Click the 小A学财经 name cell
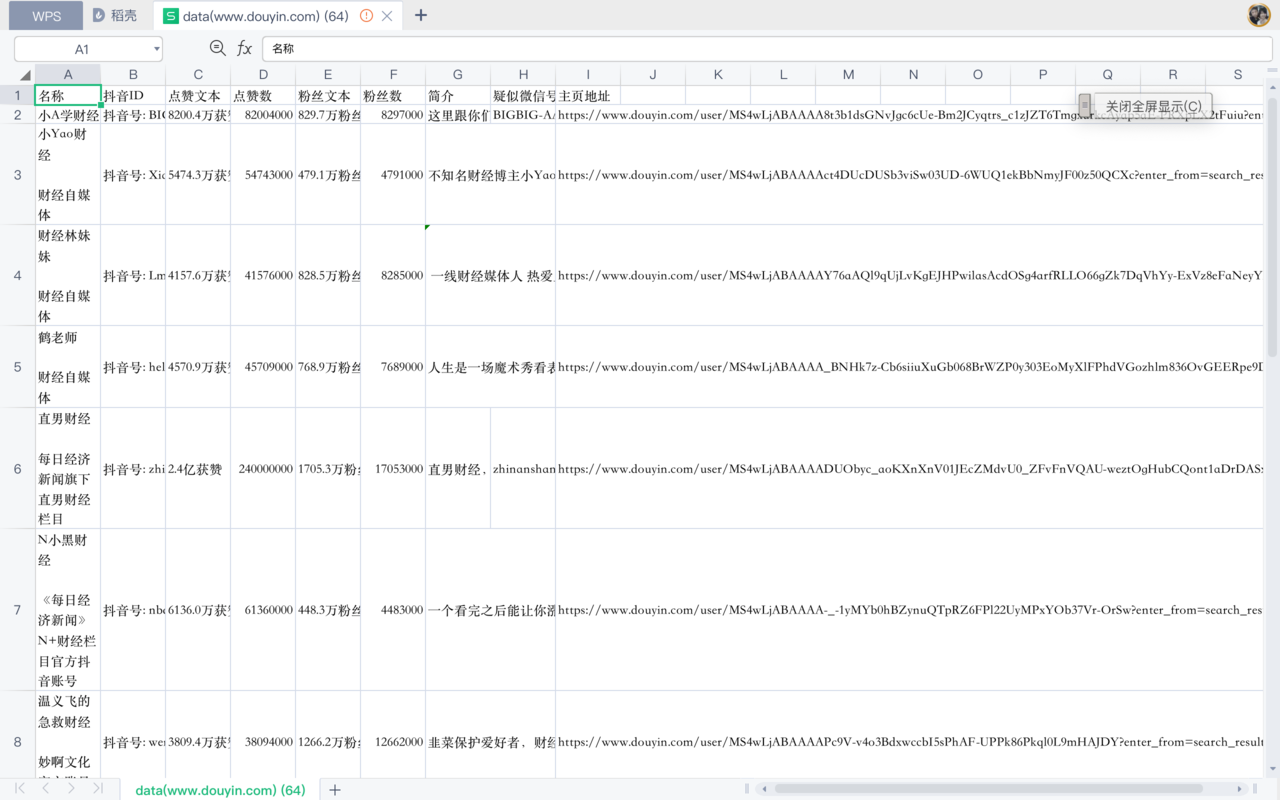Image resolution: width=1280 pixels, height=800 pixels. point(68,115)
